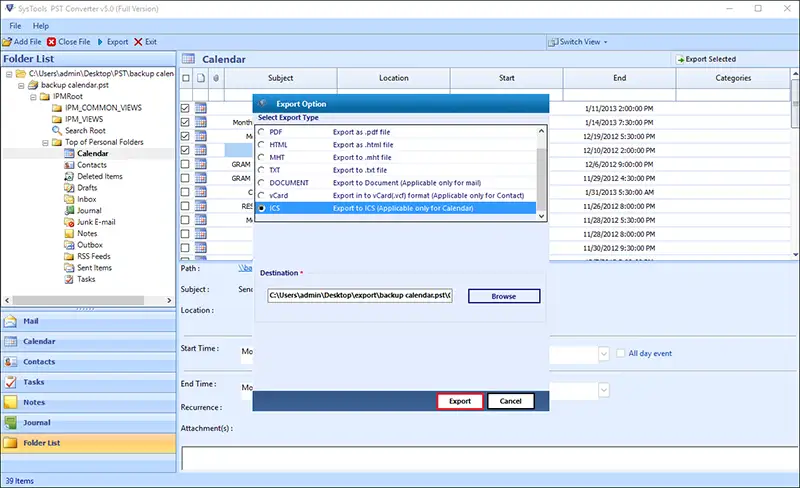
Task: Open the File menu
Action: pyautogui.click(x=15, y=26)
